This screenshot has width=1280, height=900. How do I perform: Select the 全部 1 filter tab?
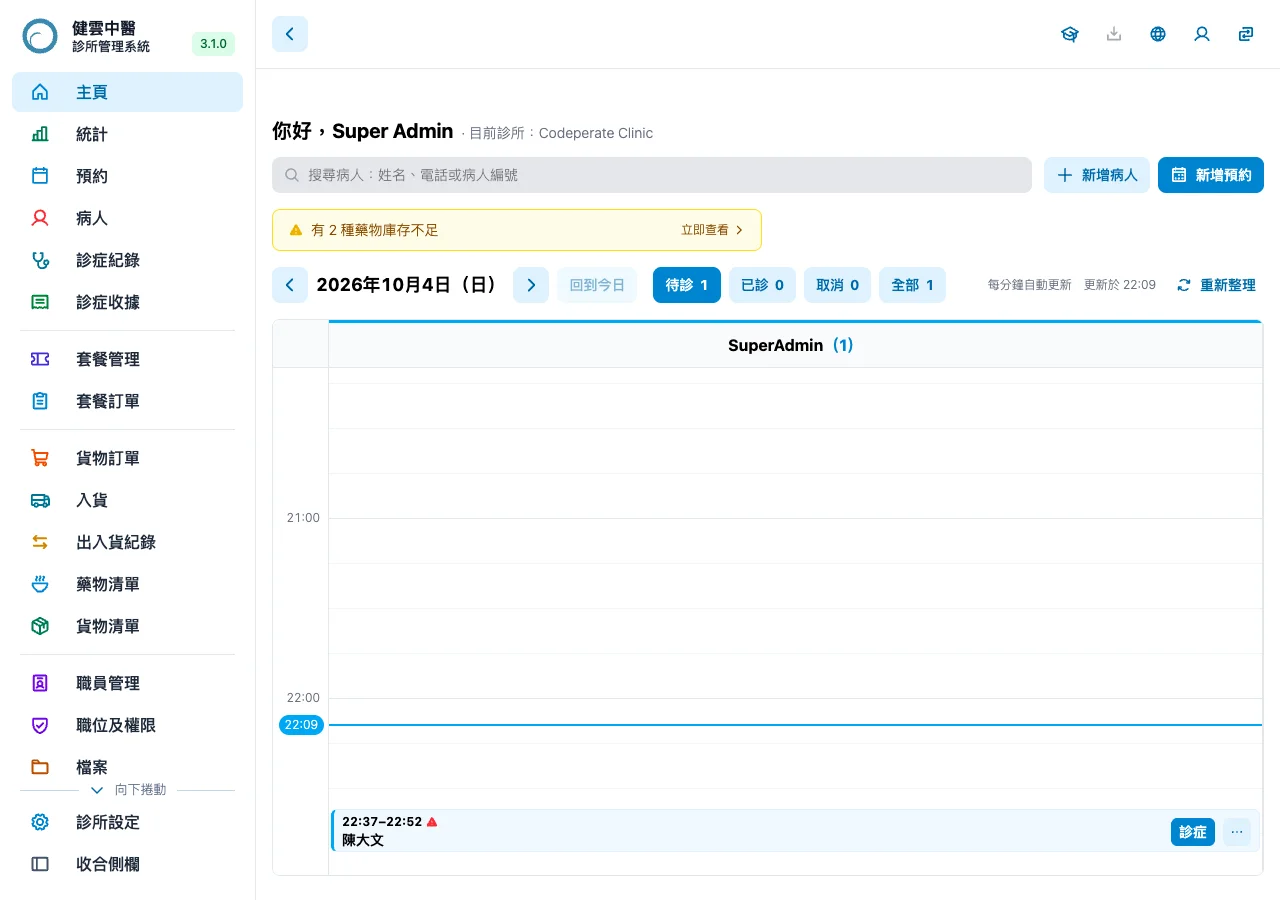(x=912, y=285)
